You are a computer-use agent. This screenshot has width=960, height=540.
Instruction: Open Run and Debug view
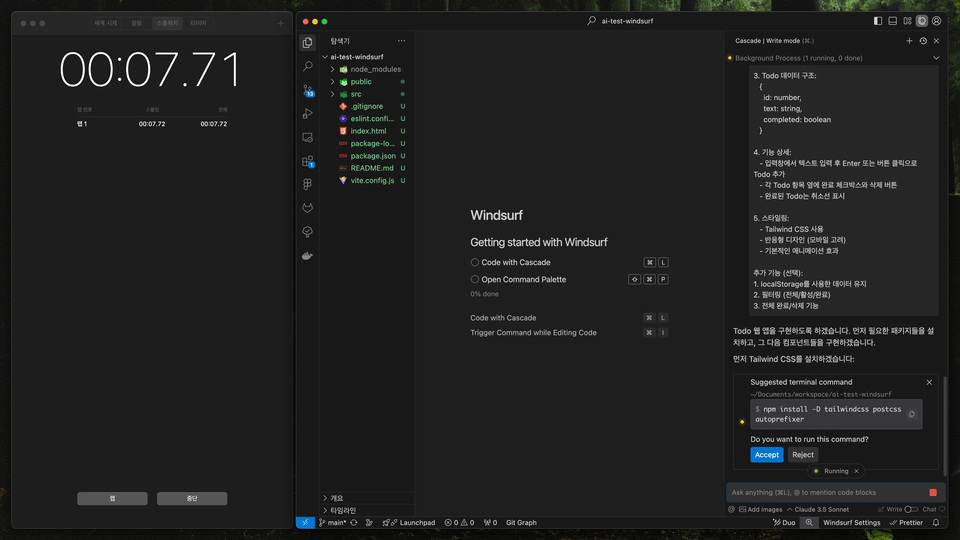click(x=308, y=114)
